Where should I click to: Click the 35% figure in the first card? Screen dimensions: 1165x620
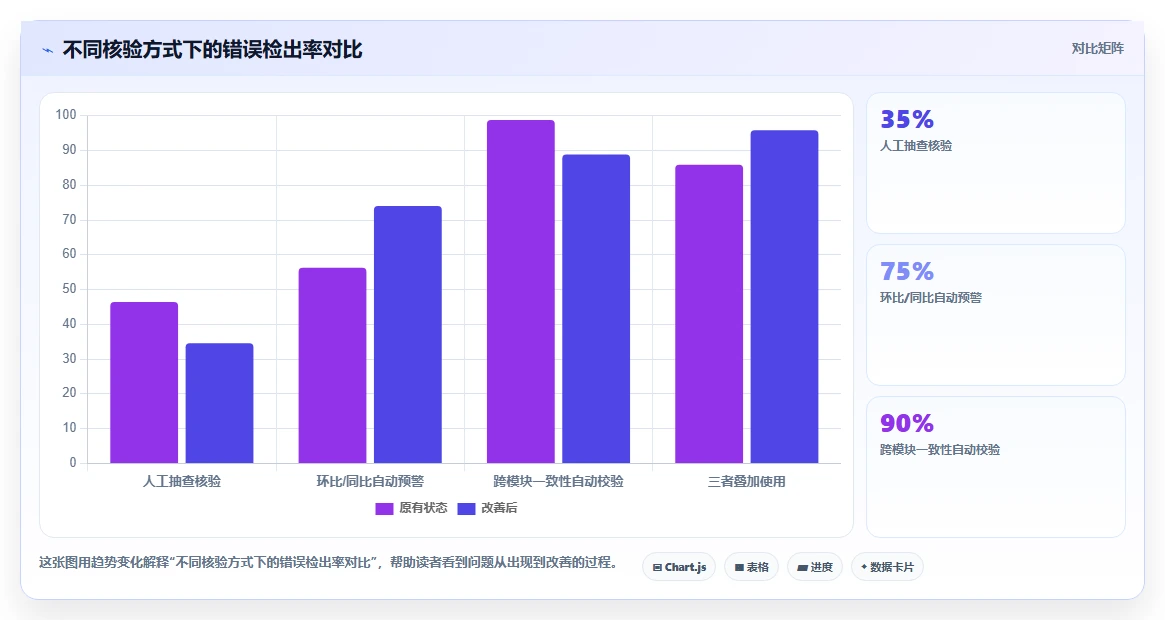pyautogui.click(x=906, y=119)
